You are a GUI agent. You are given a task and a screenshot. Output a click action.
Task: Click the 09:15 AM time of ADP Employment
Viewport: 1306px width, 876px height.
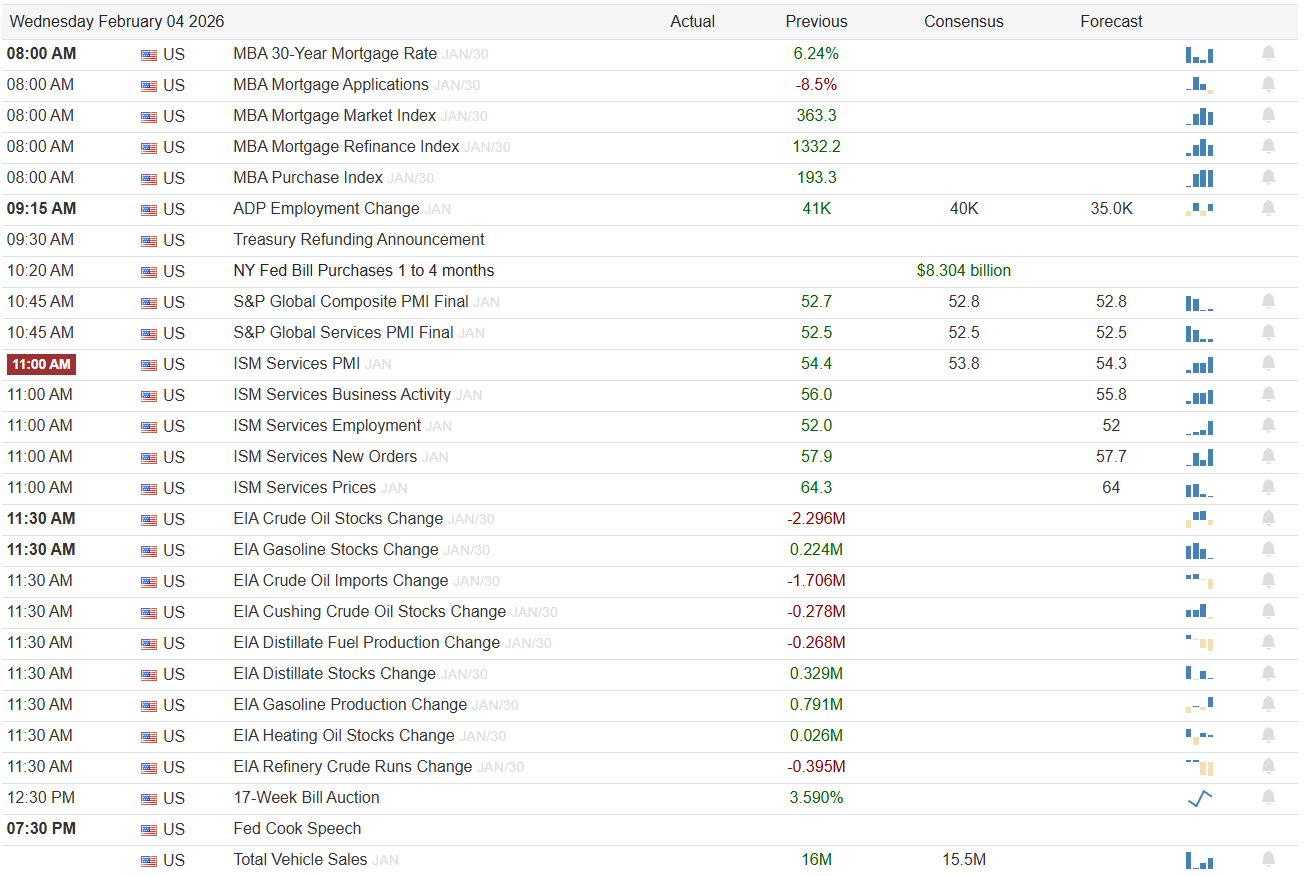point(41,208)
